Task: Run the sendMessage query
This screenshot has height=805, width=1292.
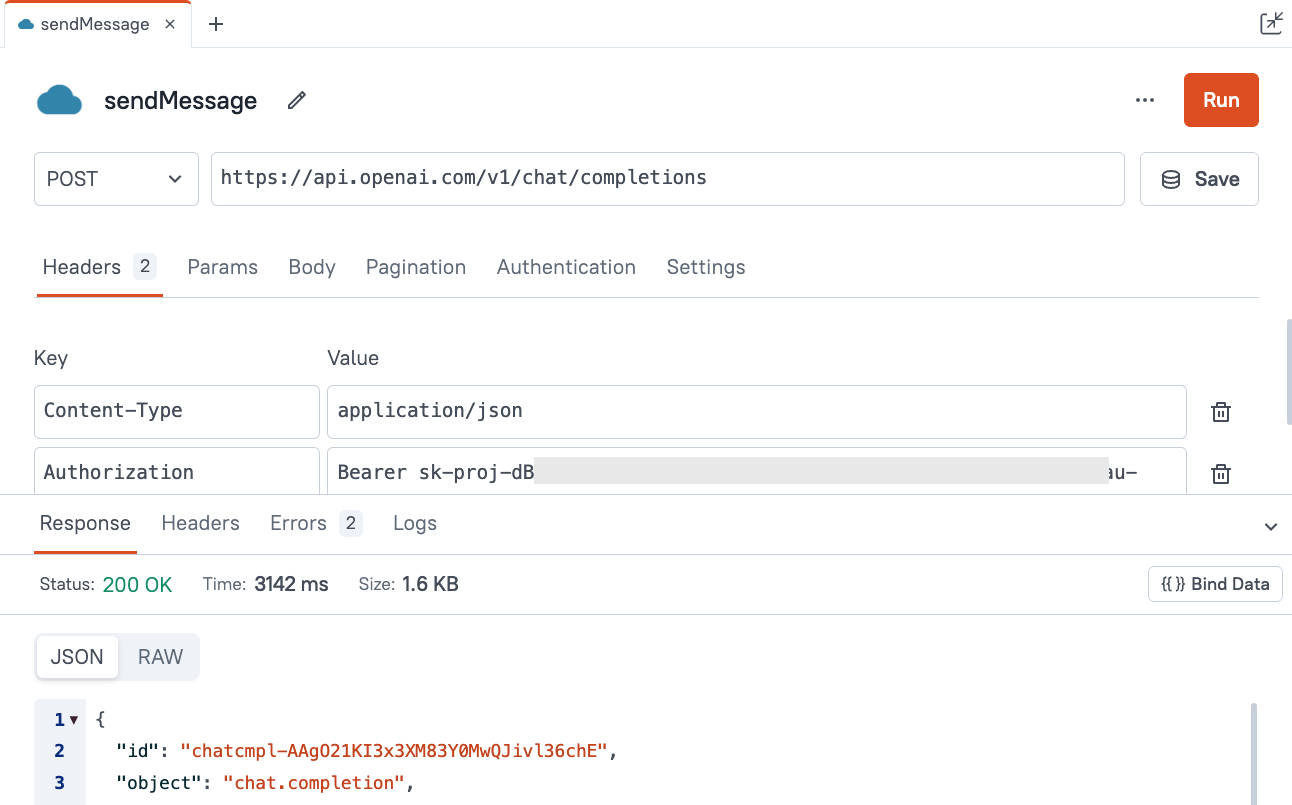Action: click(x=1221, y=100)
